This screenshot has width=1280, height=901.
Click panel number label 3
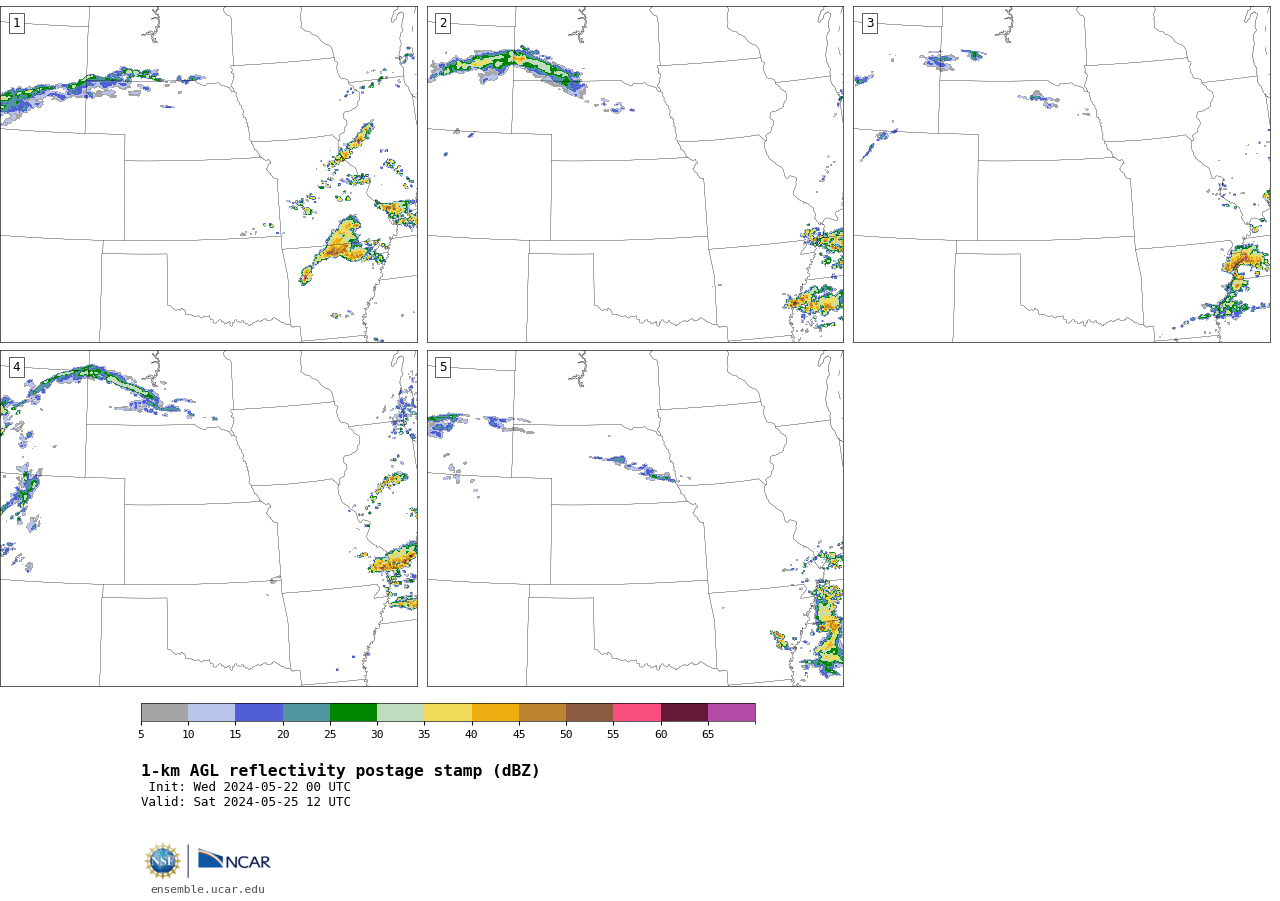coord(869,23)
